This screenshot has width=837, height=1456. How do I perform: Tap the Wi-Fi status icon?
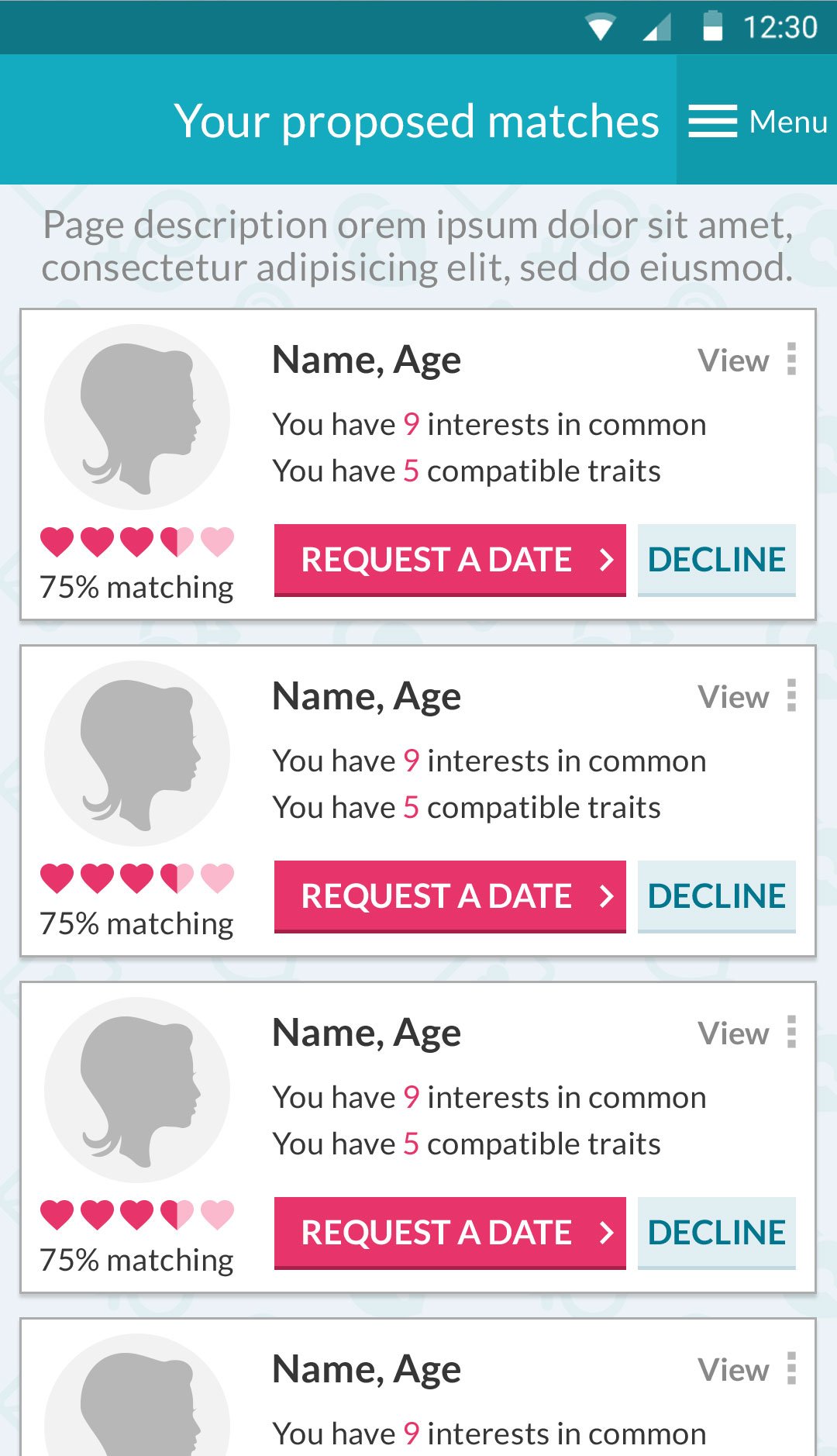[601, 27]
